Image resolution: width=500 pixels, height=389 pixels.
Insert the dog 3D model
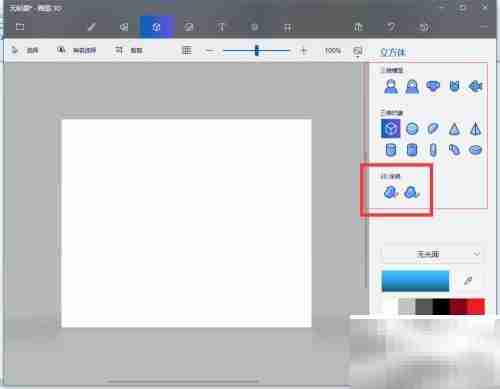(433, 86)
